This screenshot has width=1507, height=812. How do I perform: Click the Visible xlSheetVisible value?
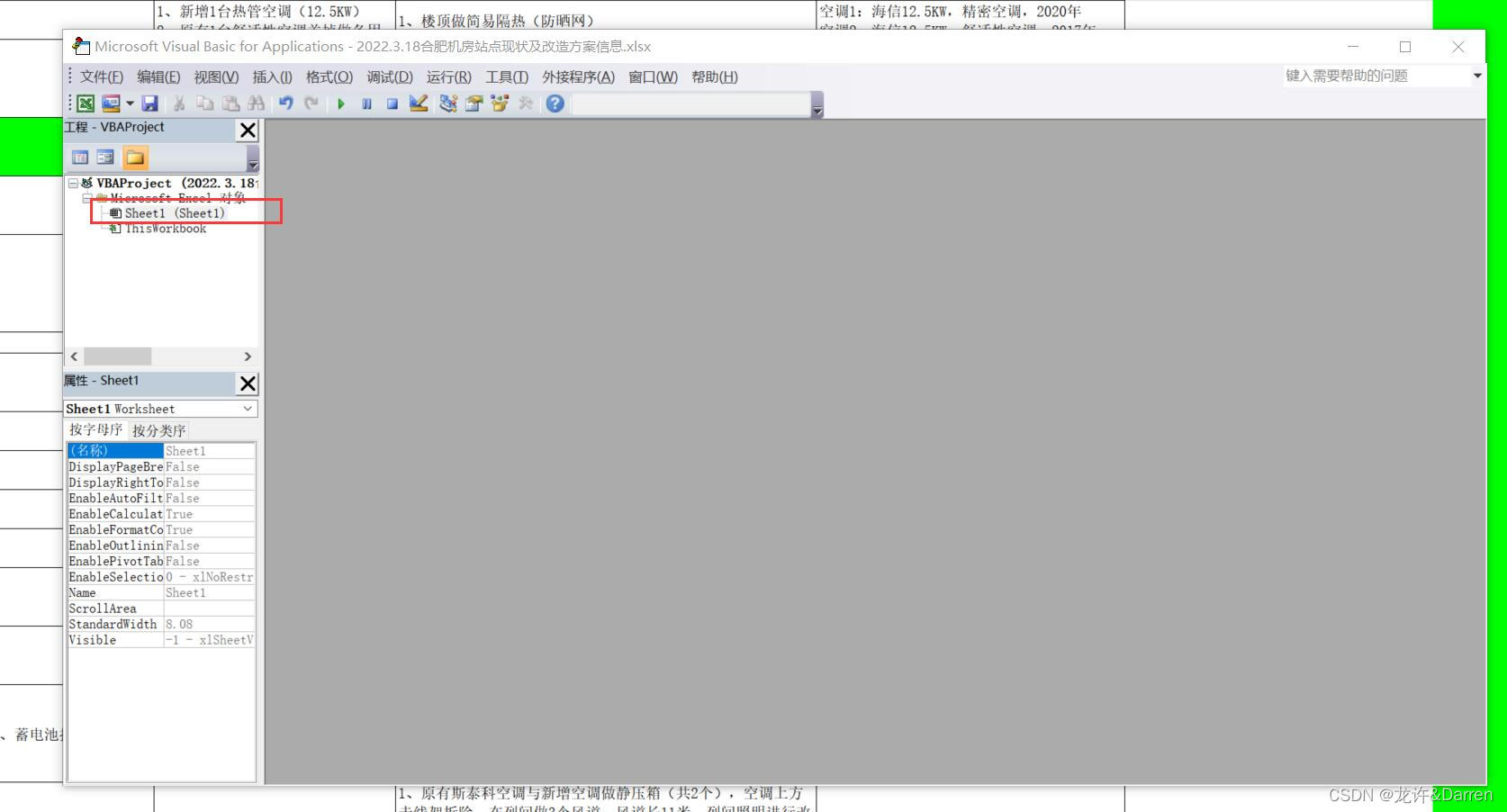coord(209,640)
